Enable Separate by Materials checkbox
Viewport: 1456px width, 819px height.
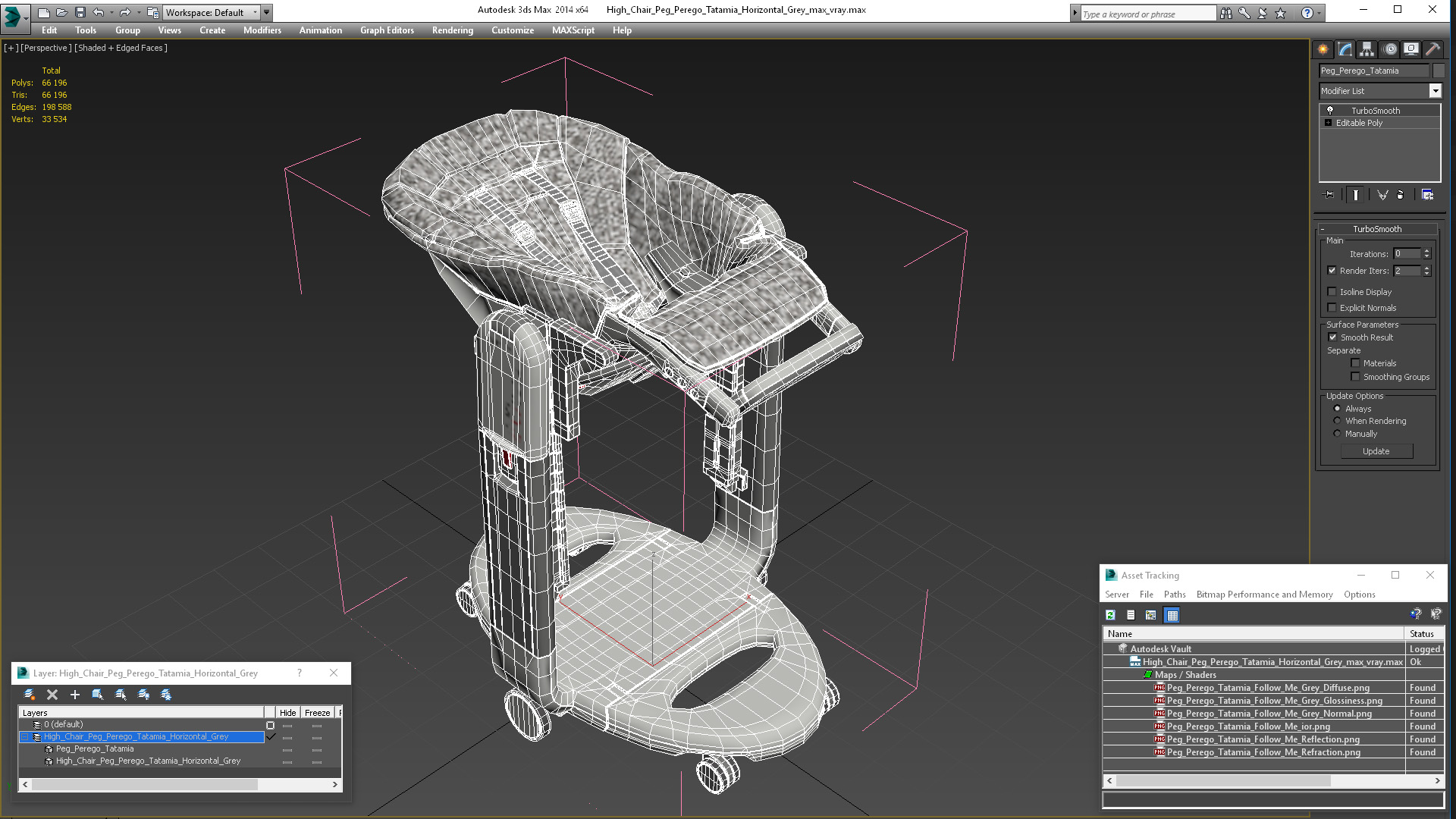(x=1356, y=363)
